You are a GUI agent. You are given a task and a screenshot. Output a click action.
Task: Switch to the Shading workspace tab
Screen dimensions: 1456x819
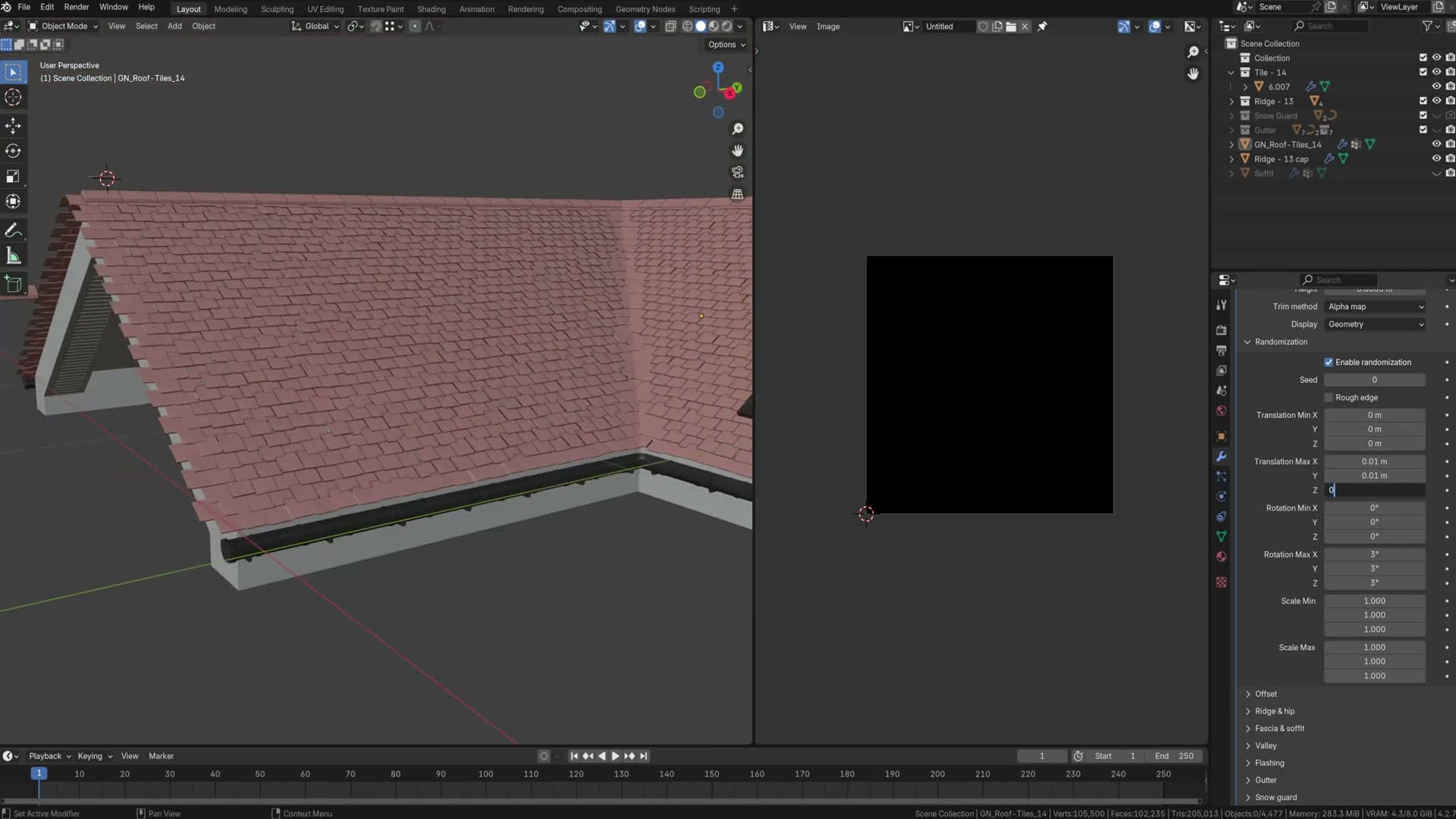(431, 9)
